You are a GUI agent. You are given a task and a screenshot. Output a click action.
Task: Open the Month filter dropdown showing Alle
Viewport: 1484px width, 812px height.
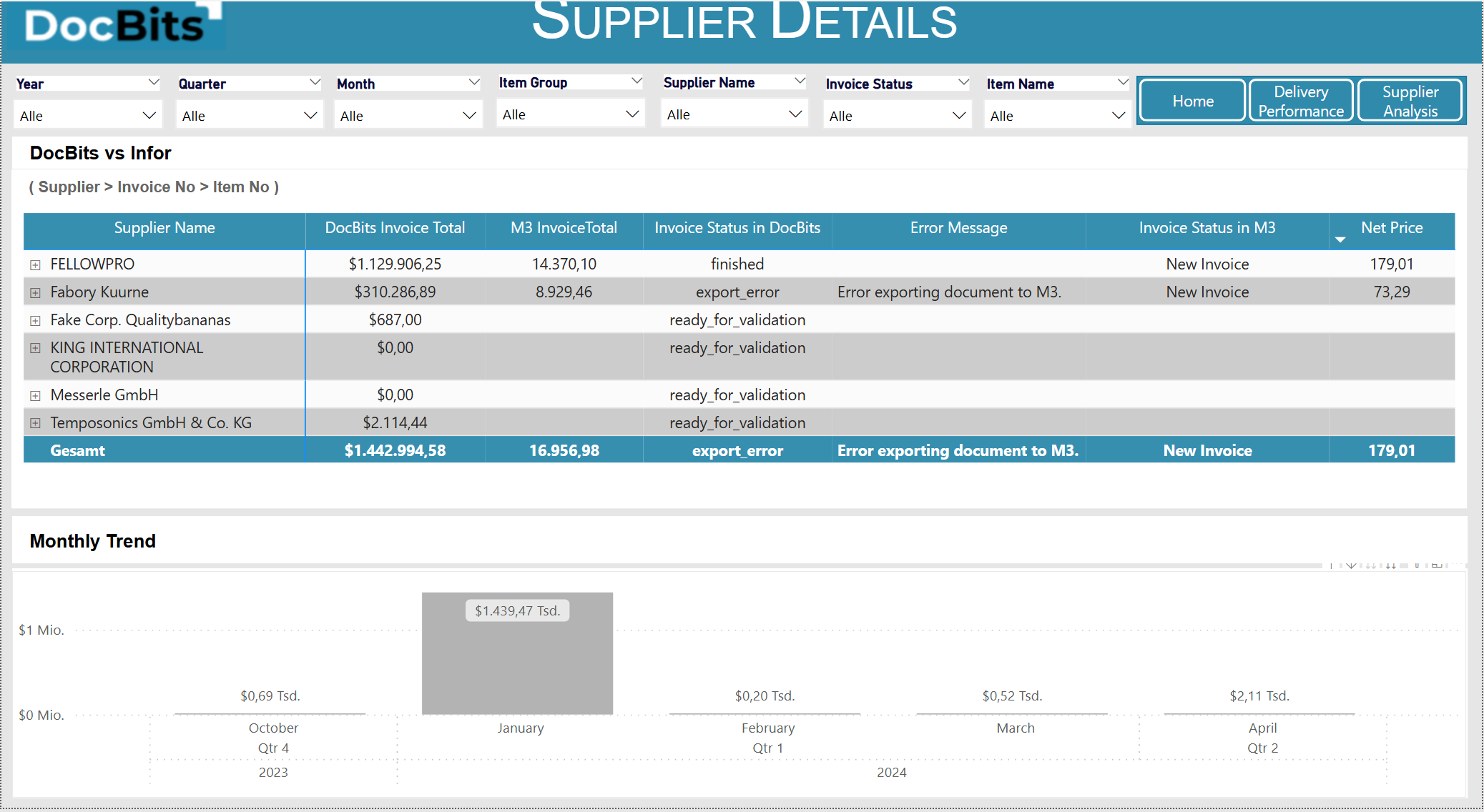(x=408, y=115)
